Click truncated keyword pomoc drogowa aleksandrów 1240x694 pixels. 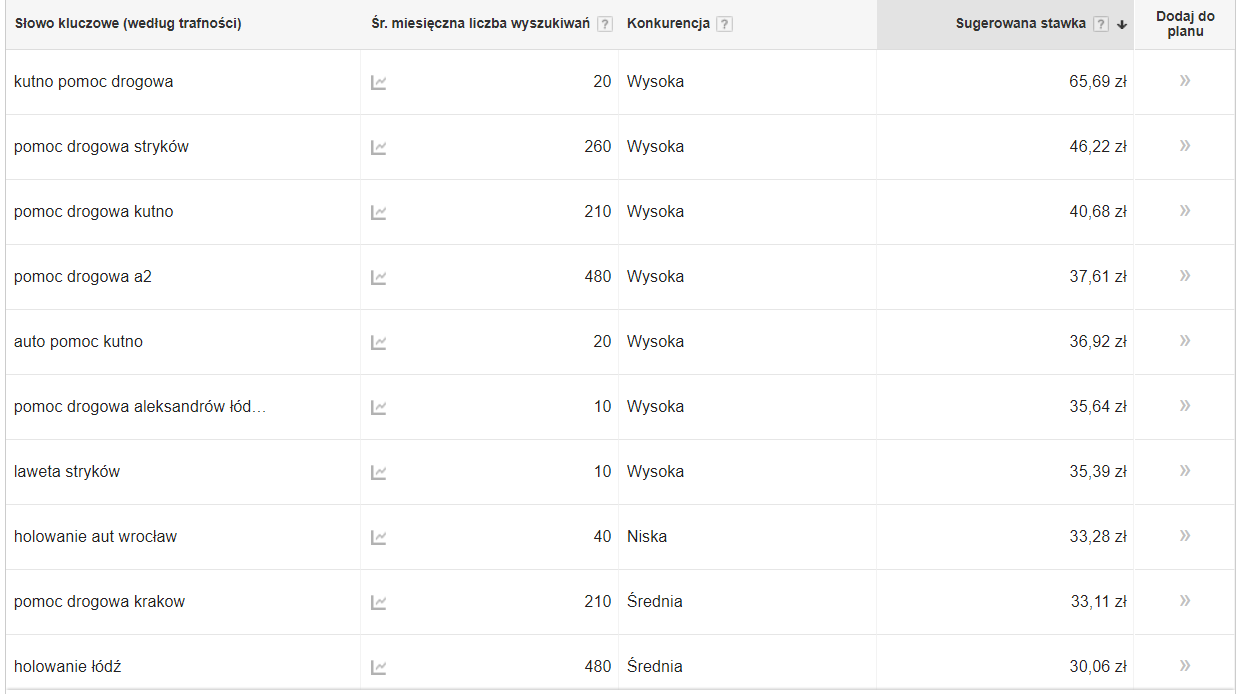(140, 407)
